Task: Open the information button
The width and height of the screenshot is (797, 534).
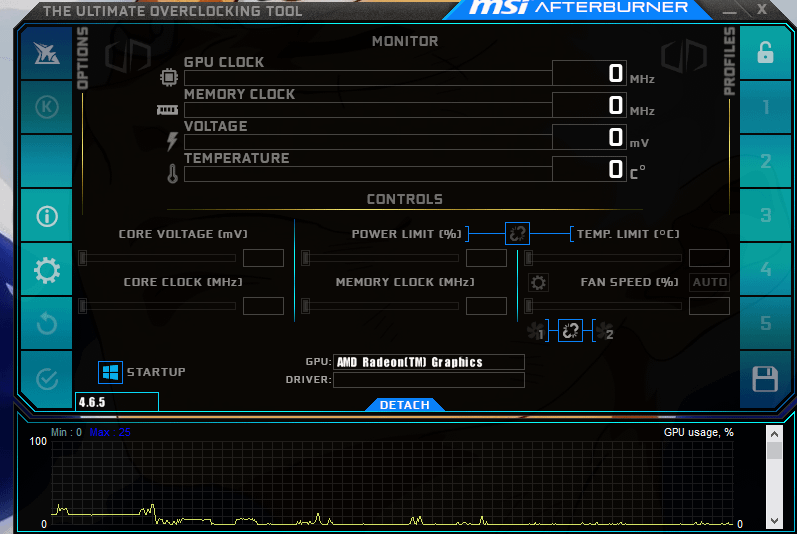Action: pos(47,216)
